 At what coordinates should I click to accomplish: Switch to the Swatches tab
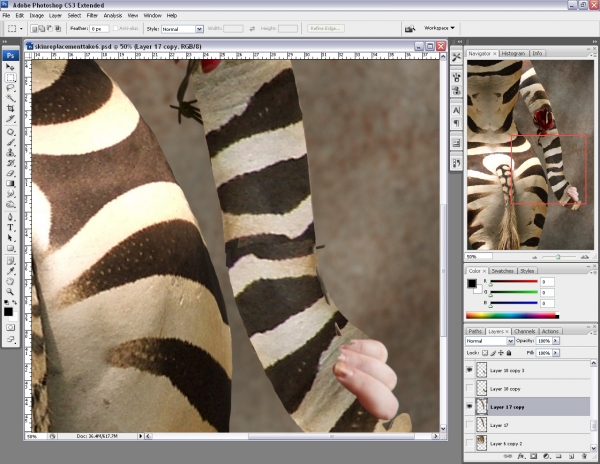pyautogui.click(x=502, y=271)
